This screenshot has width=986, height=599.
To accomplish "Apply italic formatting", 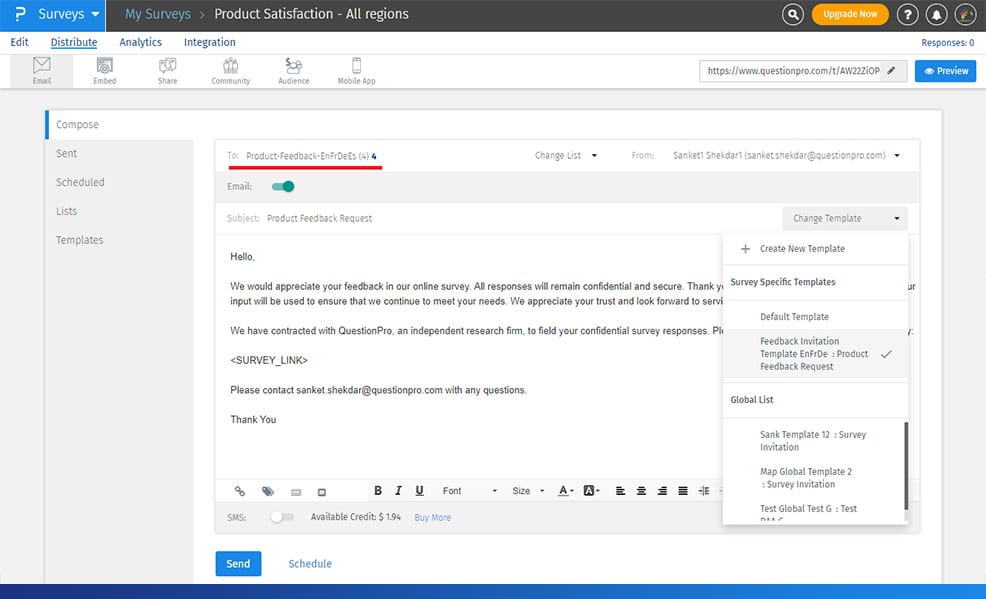I will coord(398,490).
